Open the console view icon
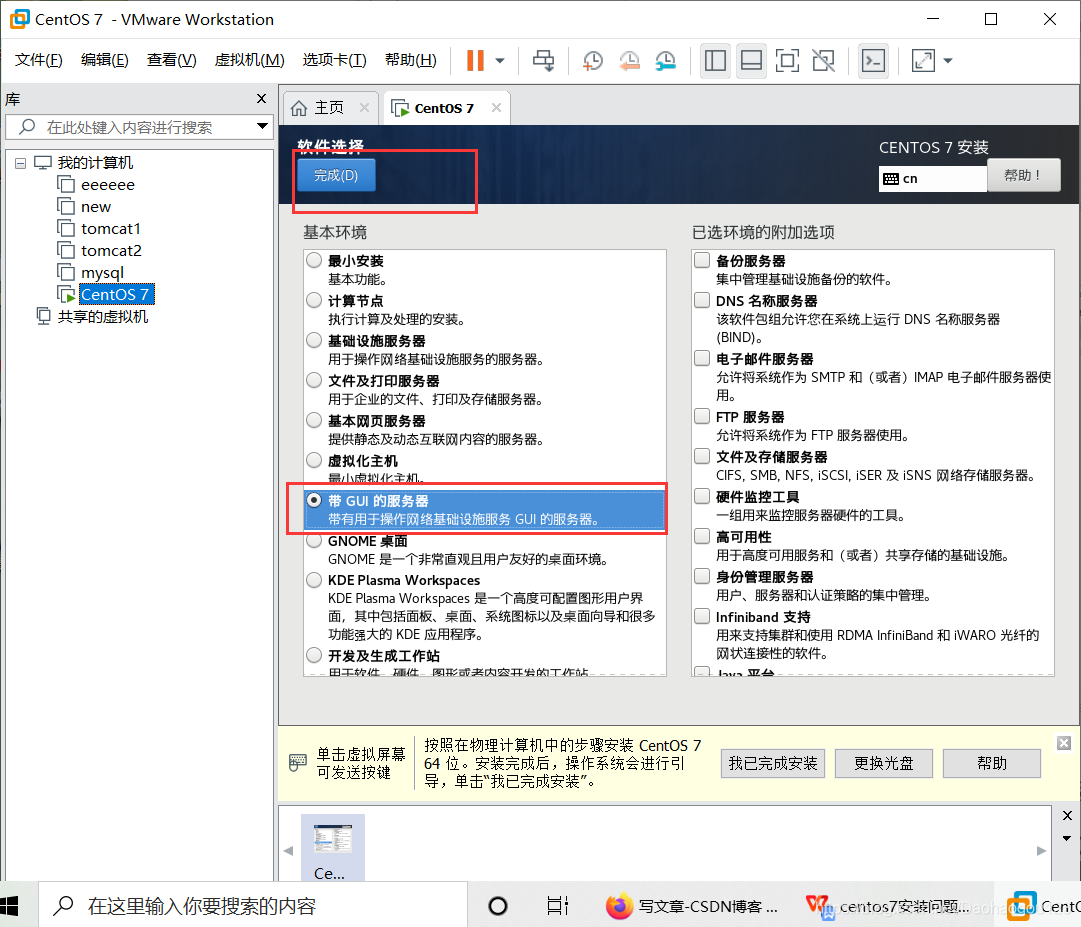The image size is (1081, 927). pyautogui.click(x=873, y=61)
